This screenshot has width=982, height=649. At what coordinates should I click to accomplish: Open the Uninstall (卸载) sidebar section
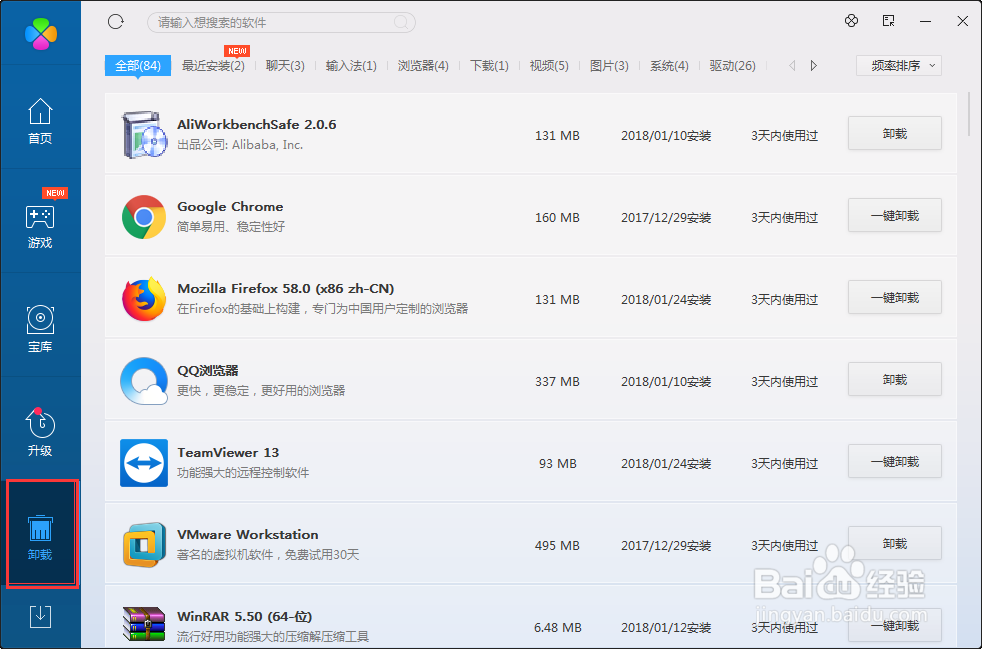pyautogui.click(x=41, y=534)
